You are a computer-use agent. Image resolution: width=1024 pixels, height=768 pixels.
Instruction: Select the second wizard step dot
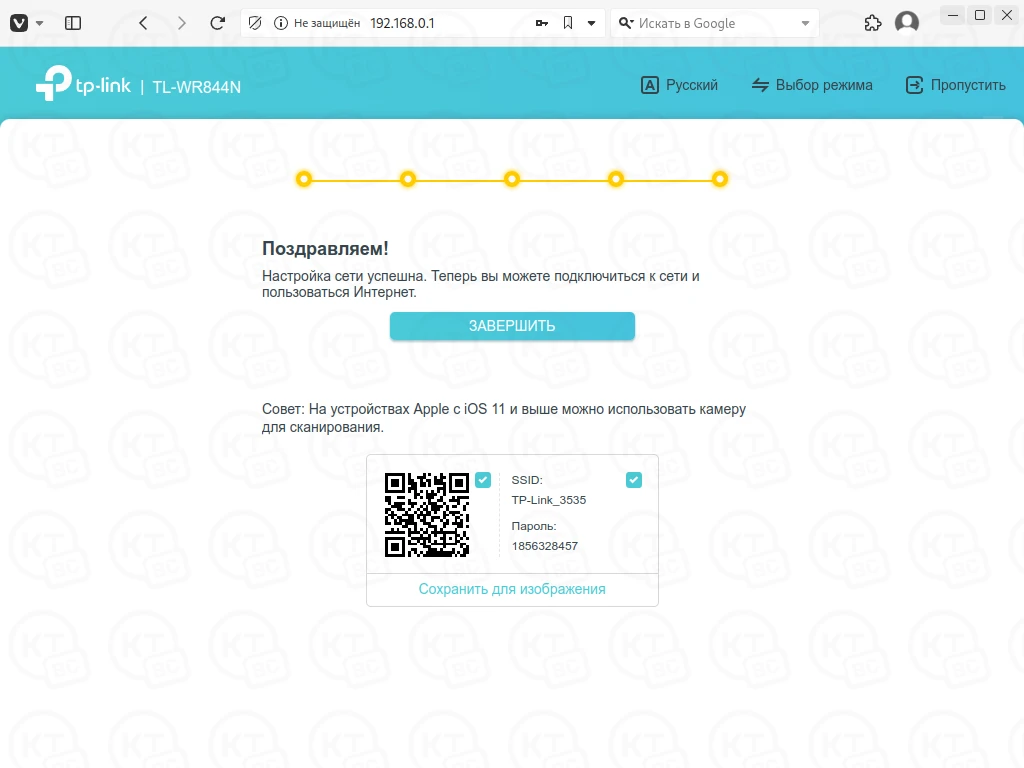click(408, 179)
